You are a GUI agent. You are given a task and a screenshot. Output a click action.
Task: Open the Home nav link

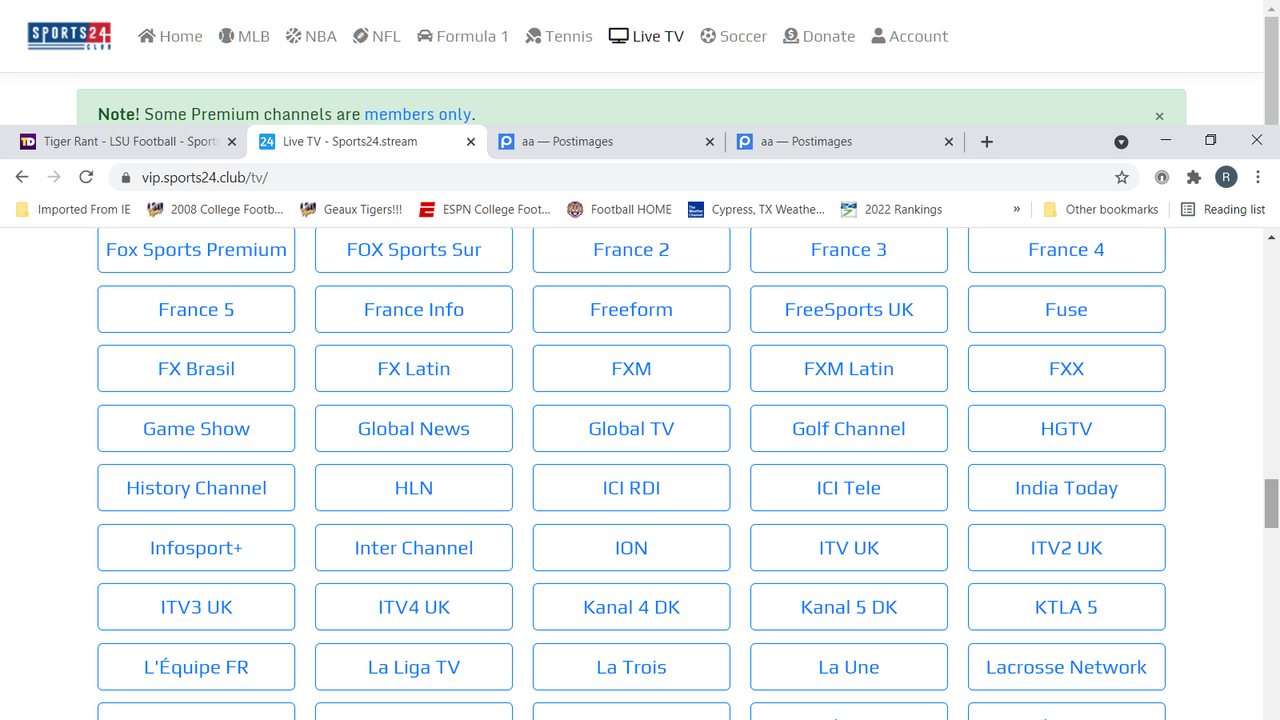point(170,36)
